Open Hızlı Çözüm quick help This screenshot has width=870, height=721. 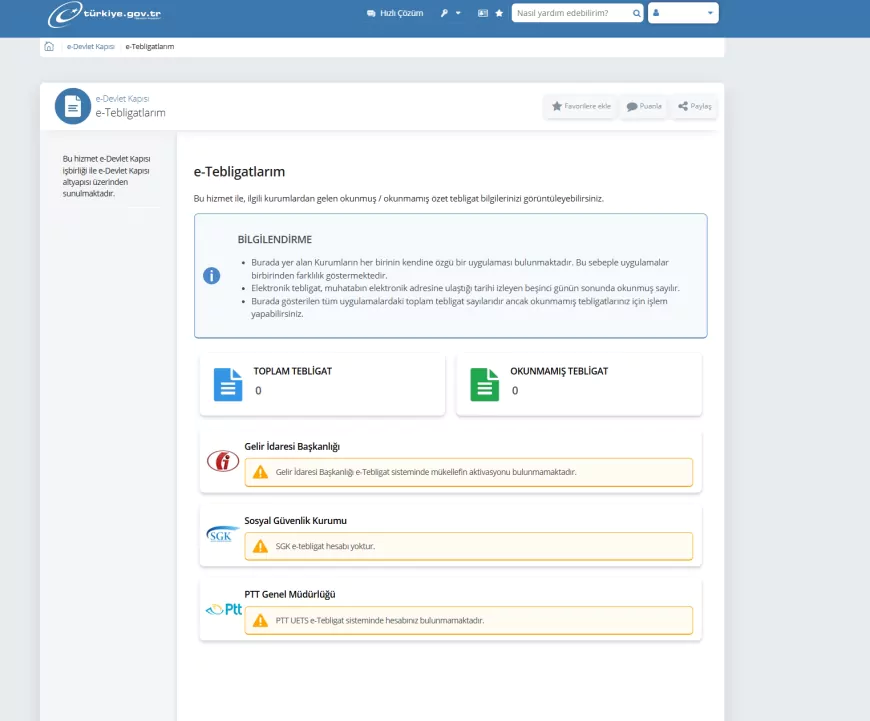pos(395,14)
